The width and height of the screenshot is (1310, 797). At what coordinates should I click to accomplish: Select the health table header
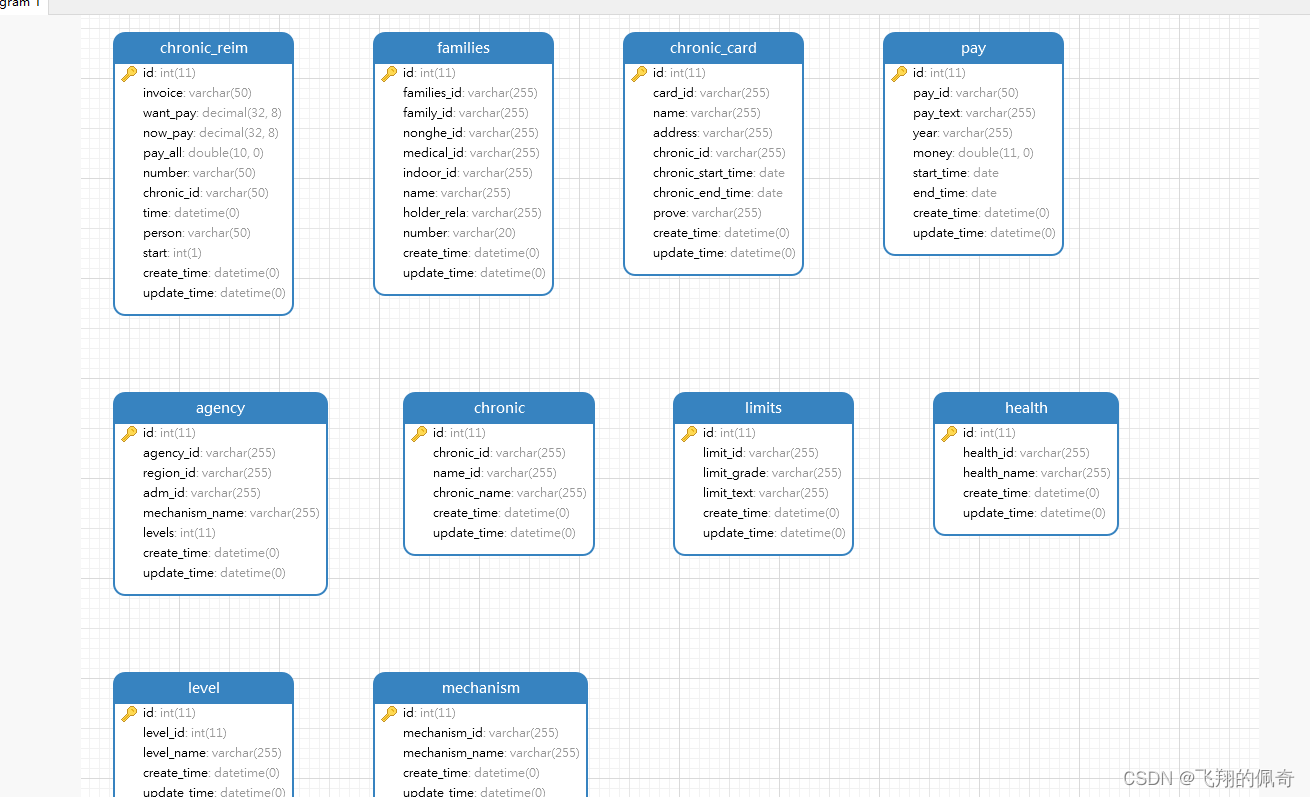(1026, 408)
